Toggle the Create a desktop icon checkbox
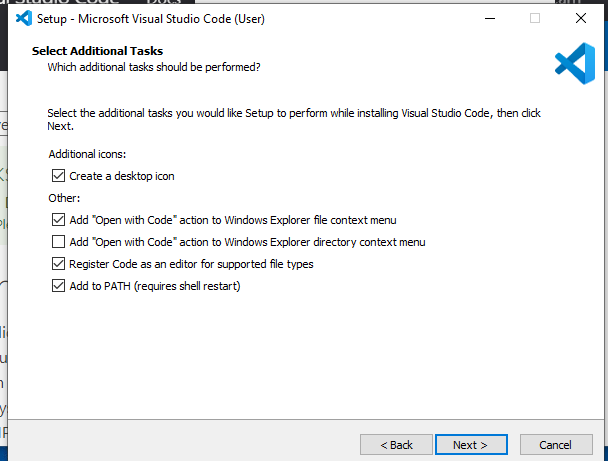 pos(58,176)
